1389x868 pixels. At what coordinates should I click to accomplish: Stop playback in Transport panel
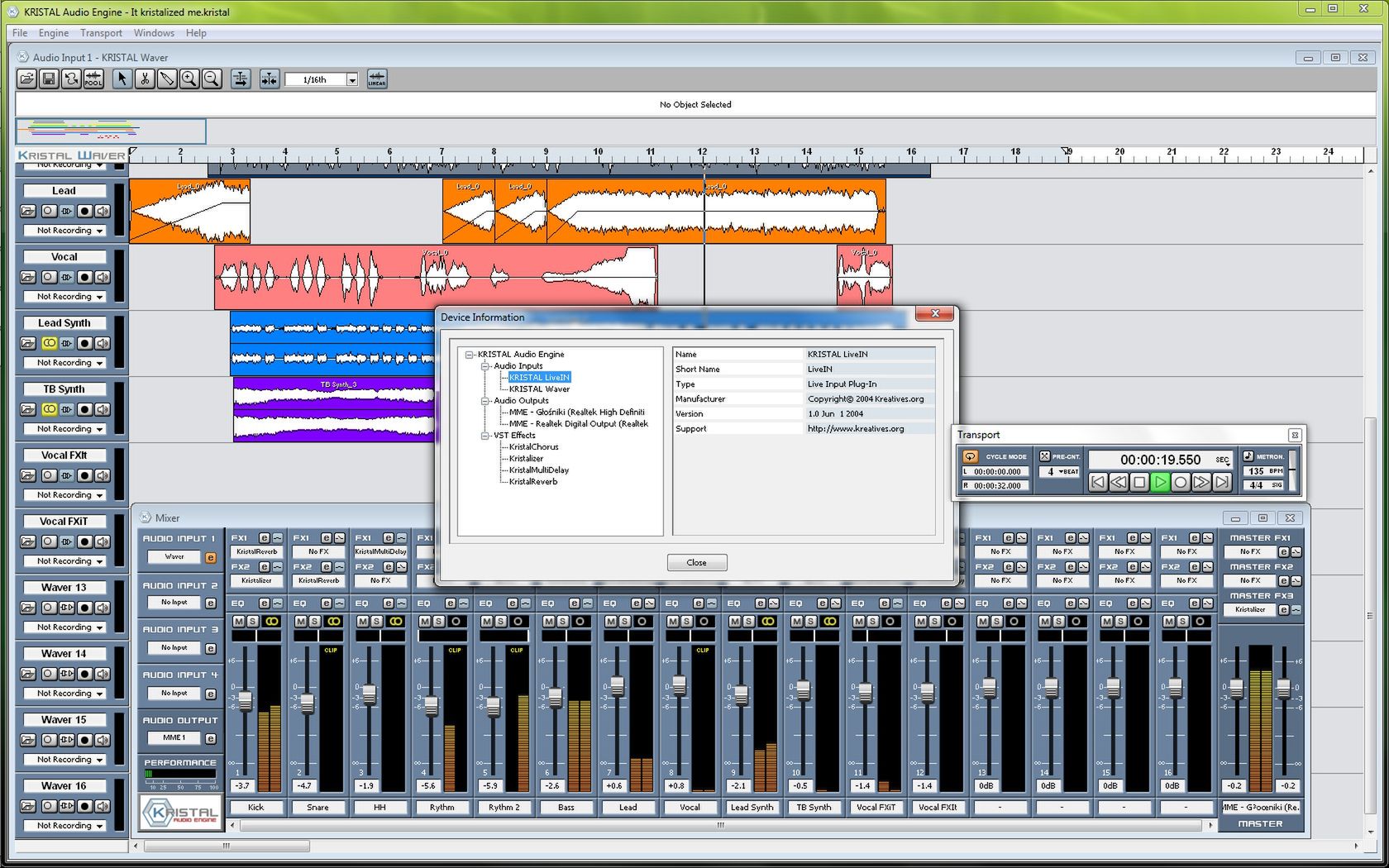pyautogui.click(x=1139, y=482)
